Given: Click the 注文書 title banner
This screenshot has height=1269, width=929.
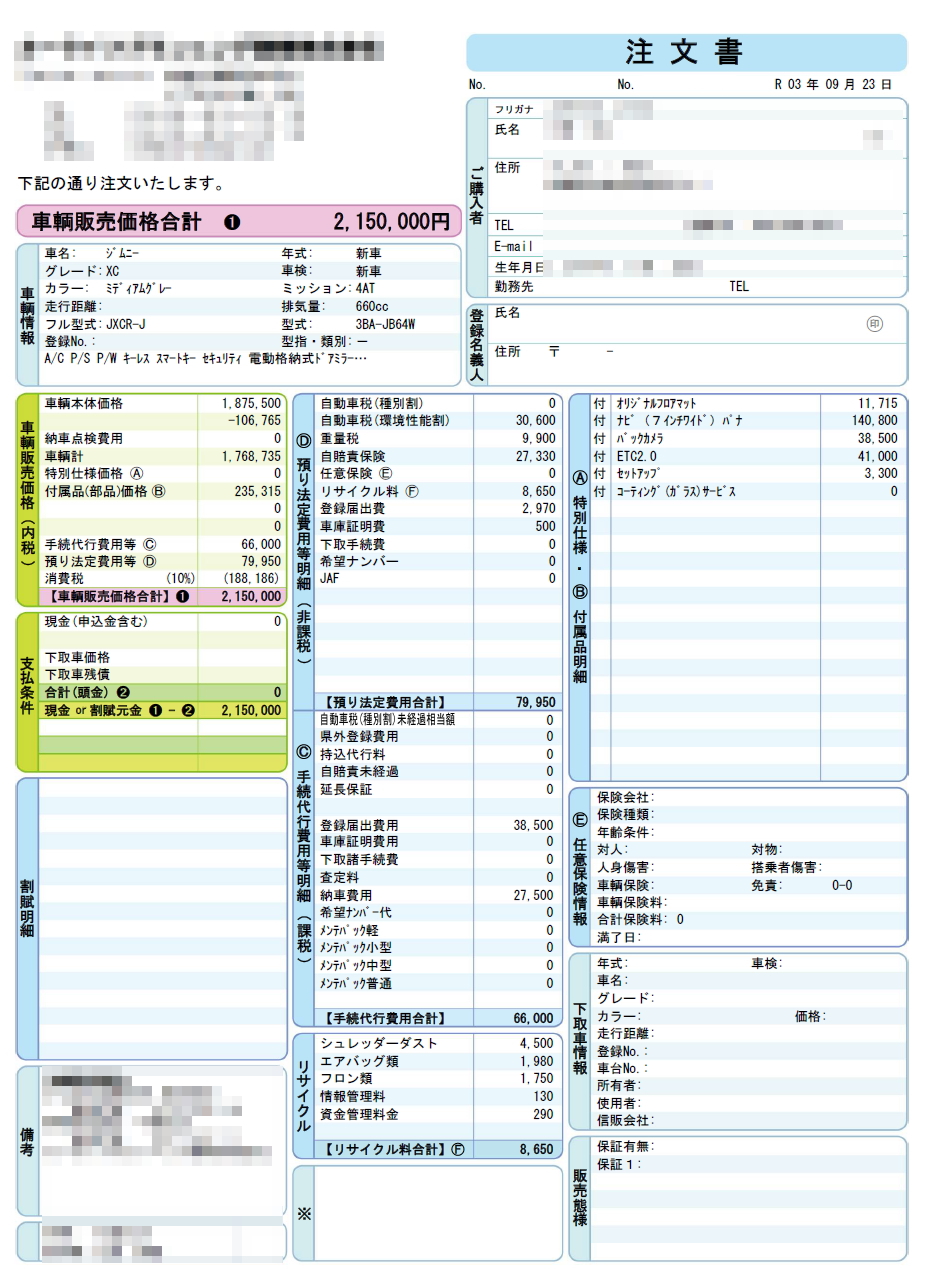Looking at the screenshot, I should [685, 52].
